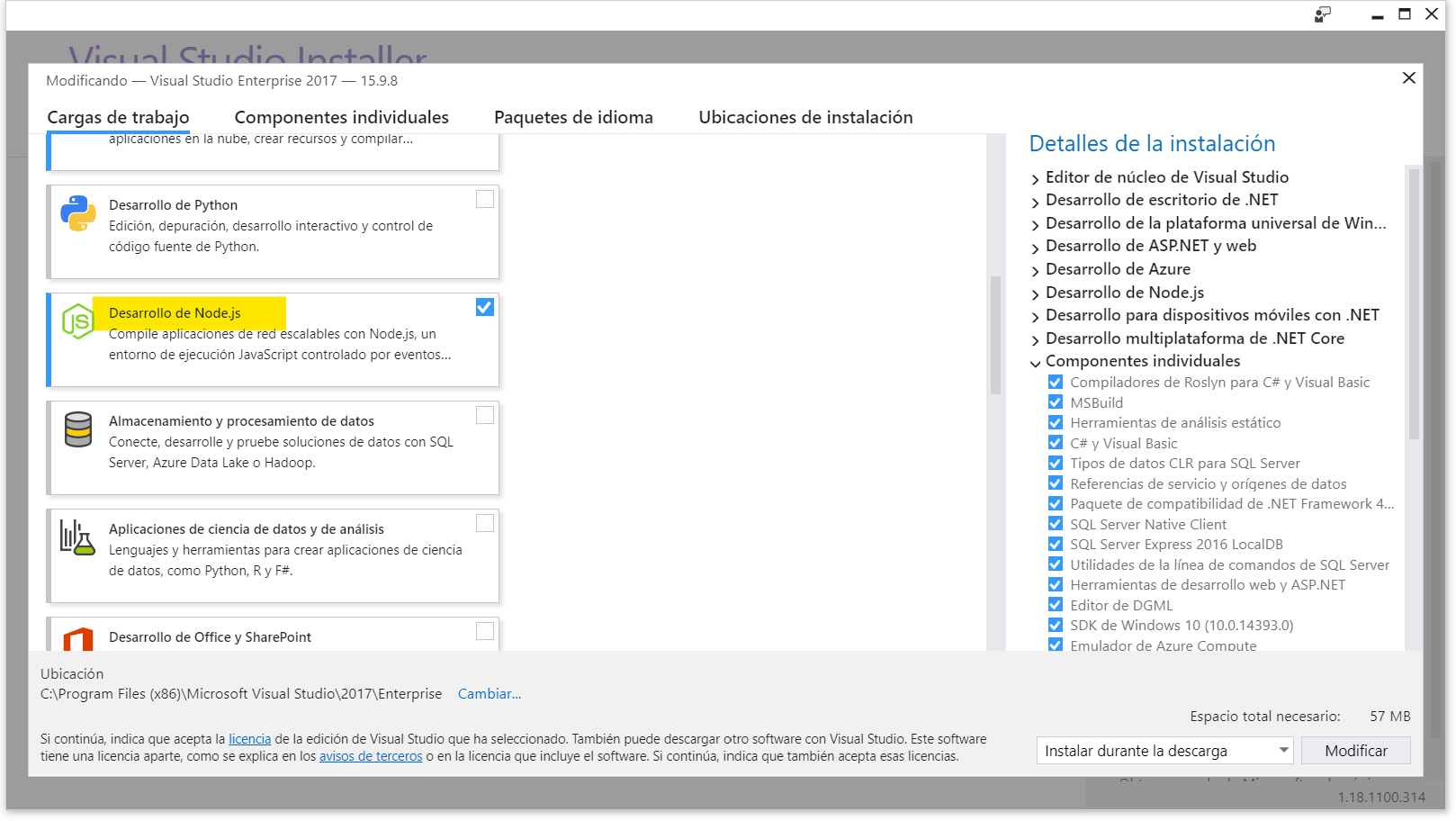Expand Editor de núcleo de Visual Studio
This screenshot has width=1456, height=821.
(x=1036, y=178)
